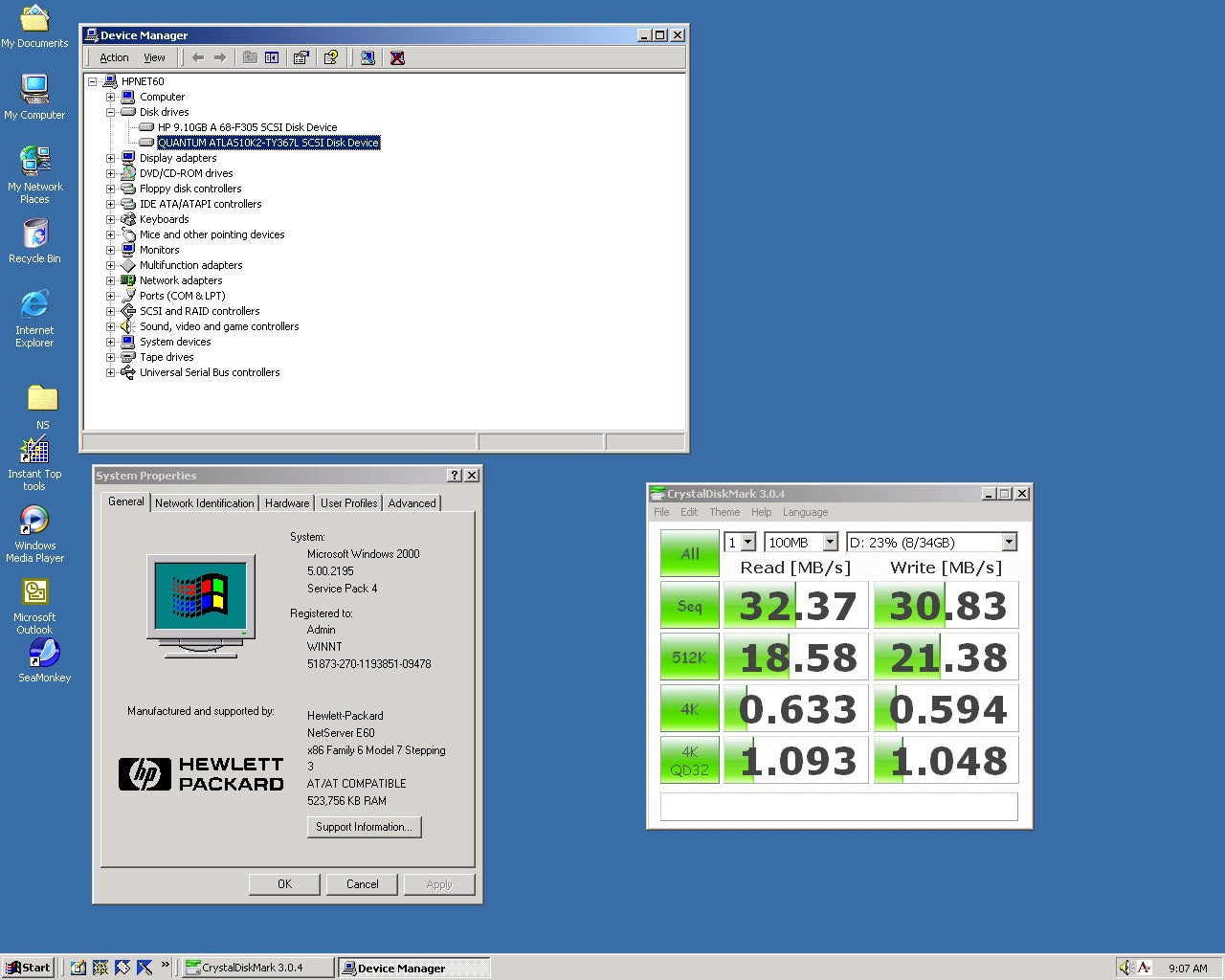Open the View menu in Device Manager
This screenshot has height=980, width=1225.
click(x=154, y=57)
